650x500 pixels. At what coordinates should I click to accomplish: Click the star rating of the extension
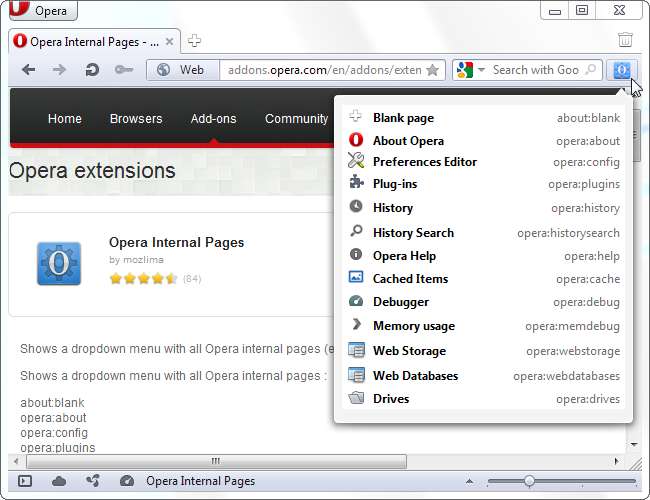pyautogui.click(x=143, y=278)
